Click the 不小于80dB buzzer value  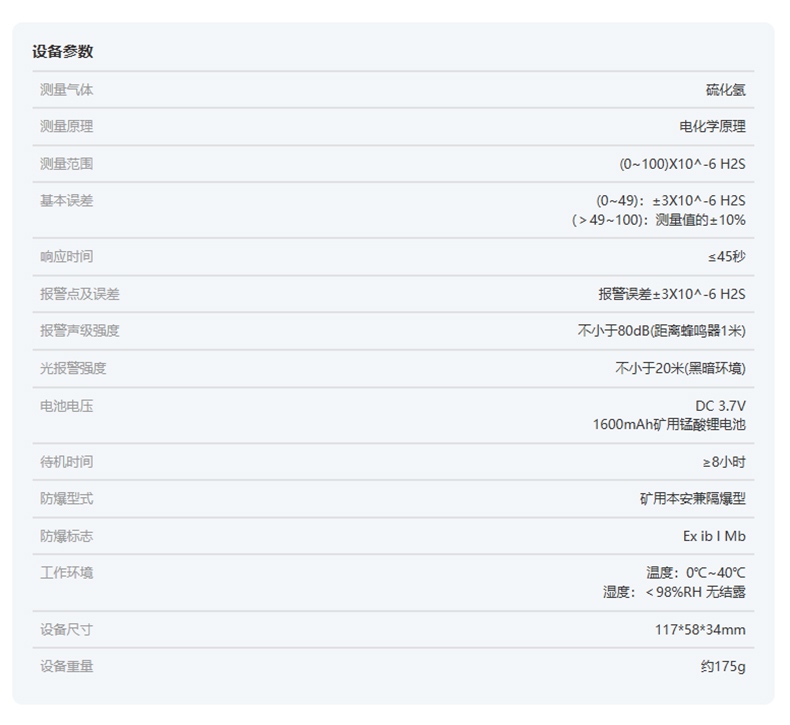point(661,331)
